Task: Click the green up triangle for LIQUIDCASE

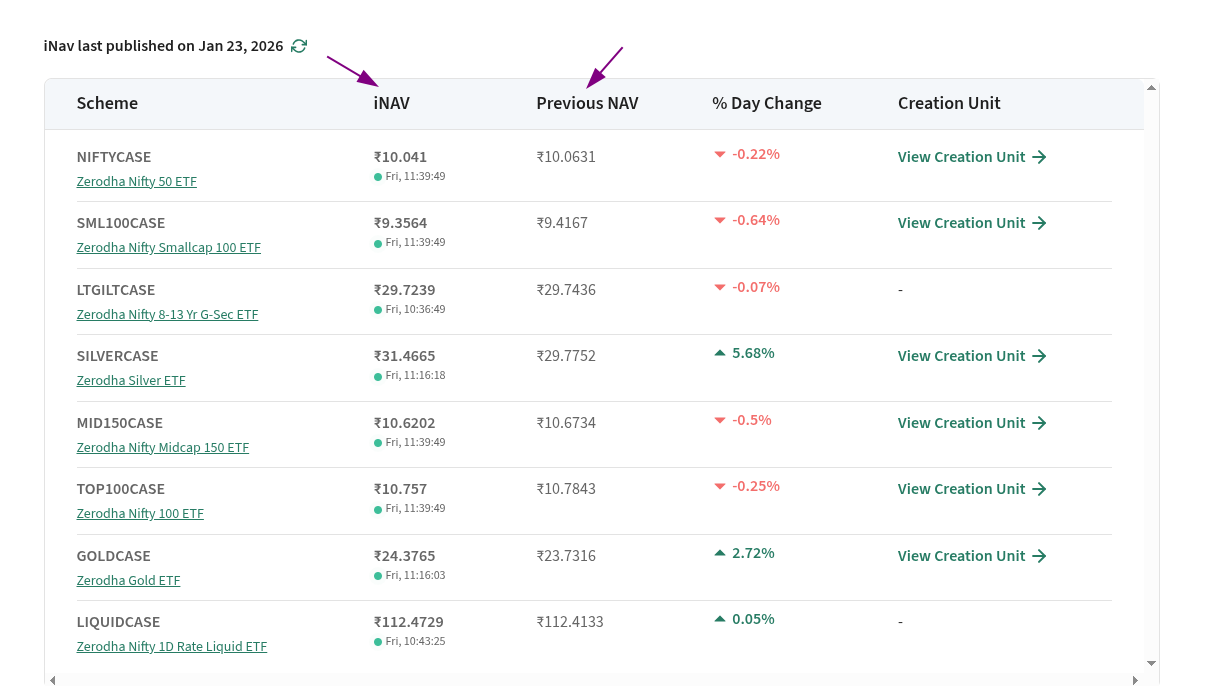Action: coord(719,619)
